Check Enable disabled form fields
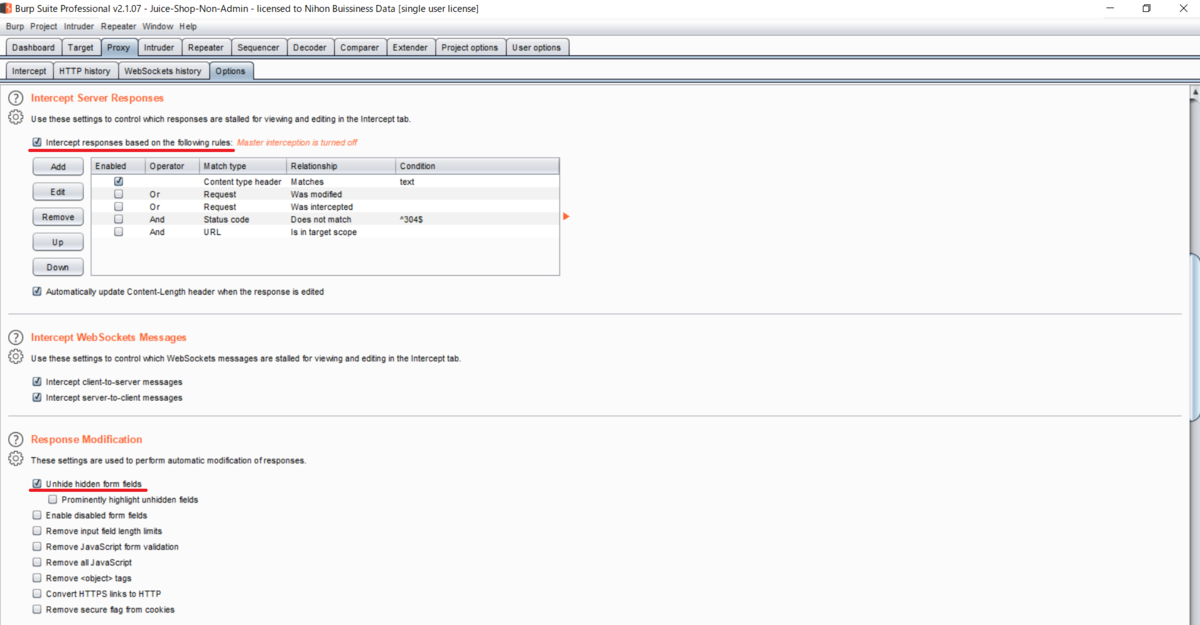This screenshot has height=625, width=1200. [x=38, y=516]
